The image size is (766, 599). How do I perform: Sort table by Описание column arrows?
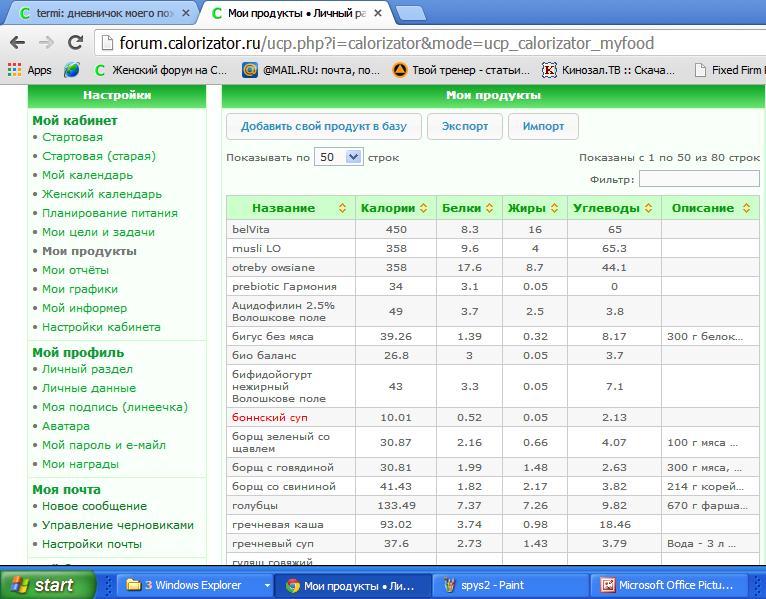[x=746, y=208]
